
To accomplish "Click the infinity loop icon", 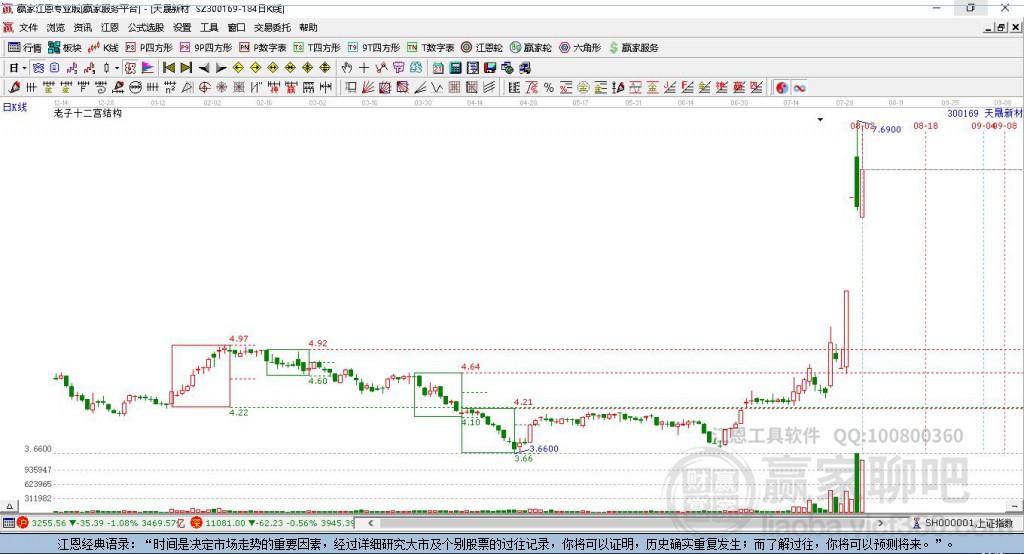I will (x=799, y=88).
